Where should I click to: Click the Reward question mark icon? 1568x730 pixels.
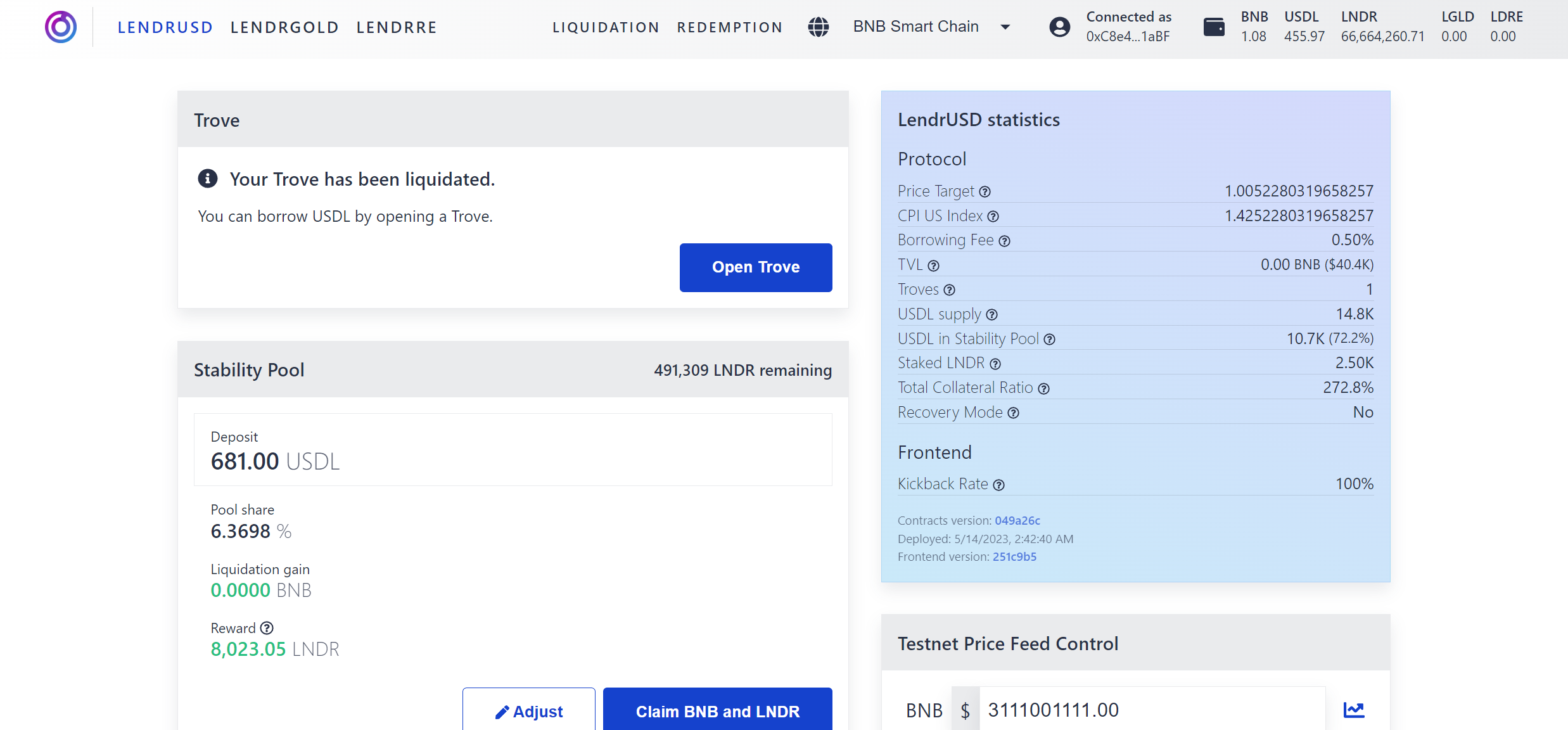tap(267, 628)
